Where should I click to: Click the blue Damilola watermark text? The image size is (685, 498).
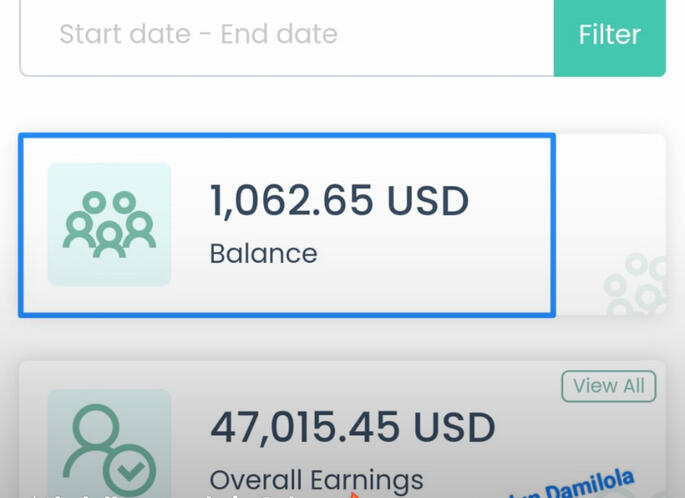pos(577,485)
